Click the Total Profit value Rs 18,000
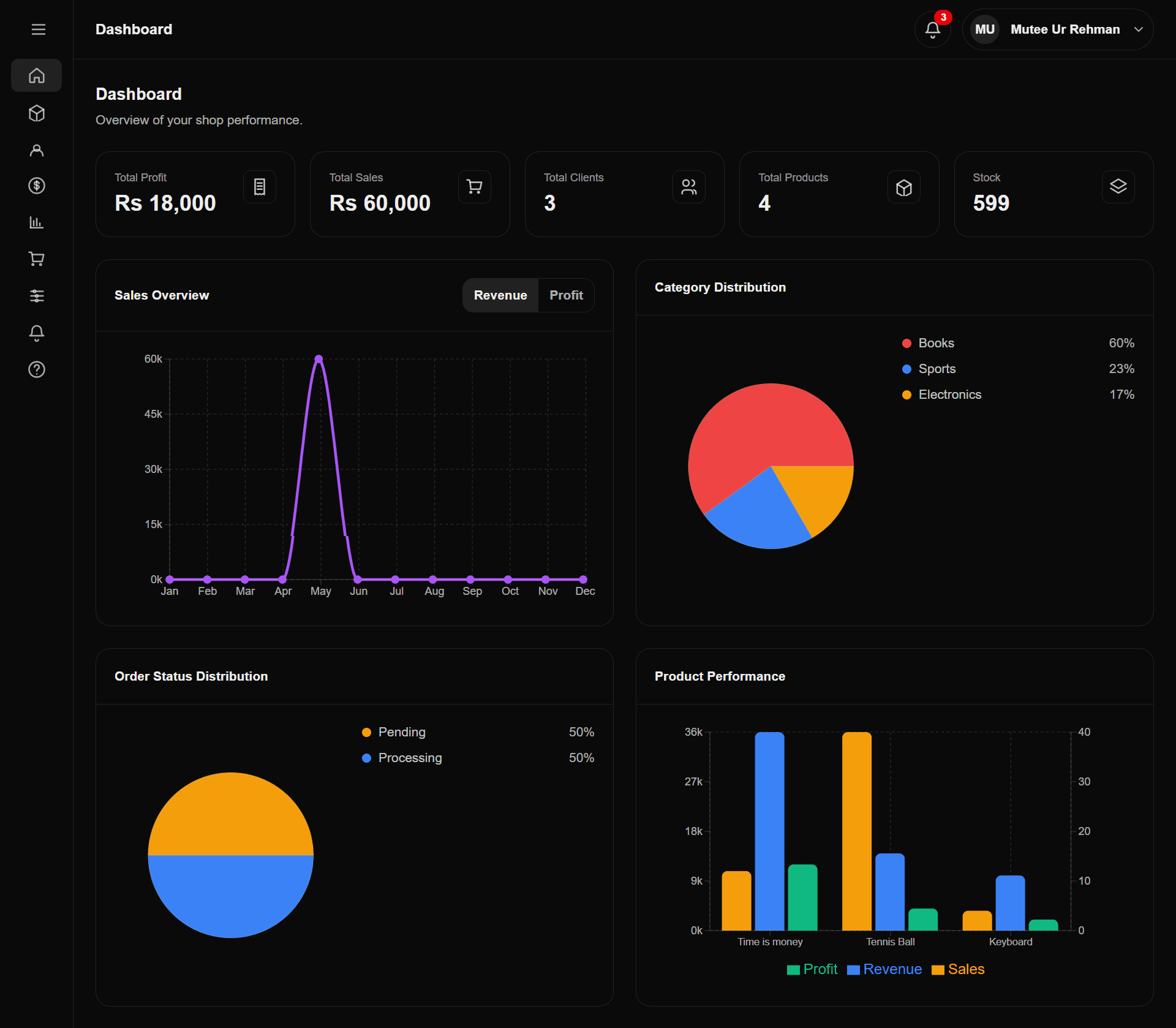This screenshot has width=1176, height=1028. (x=165, y=203)
